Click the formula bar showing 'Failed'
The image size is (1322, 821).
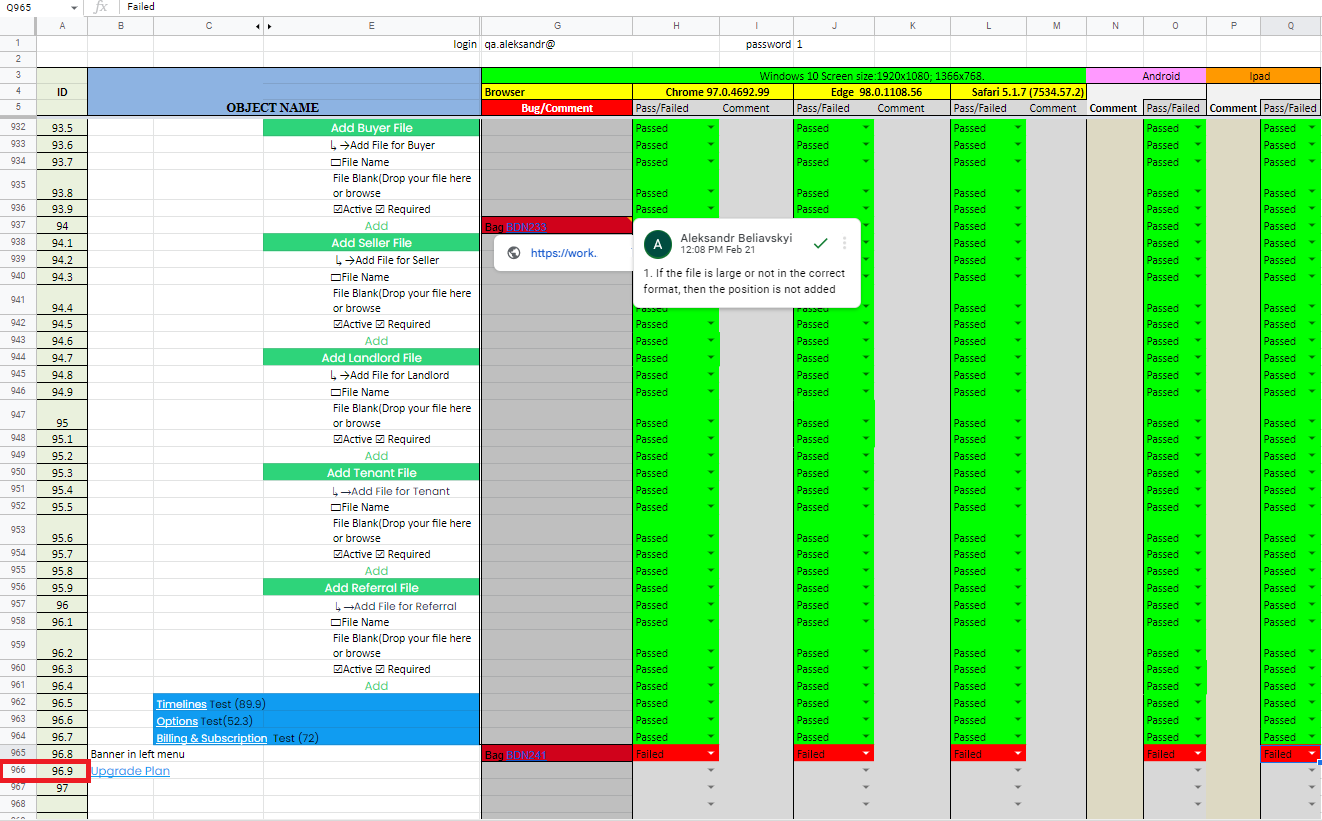click(x=720, y=7)
